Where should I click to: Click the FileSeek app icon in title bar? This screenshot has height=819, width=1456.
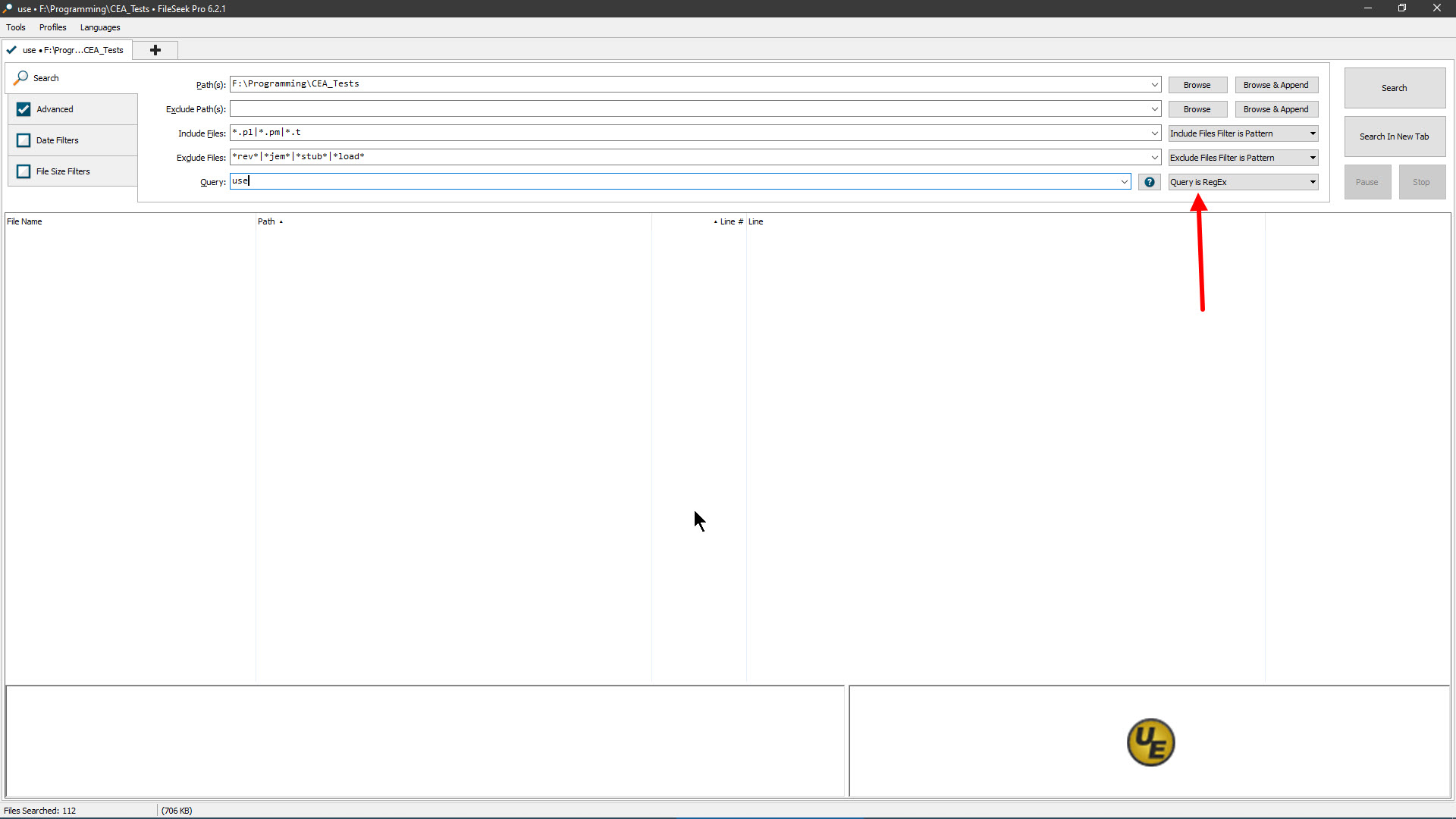[x=8, y=8]
